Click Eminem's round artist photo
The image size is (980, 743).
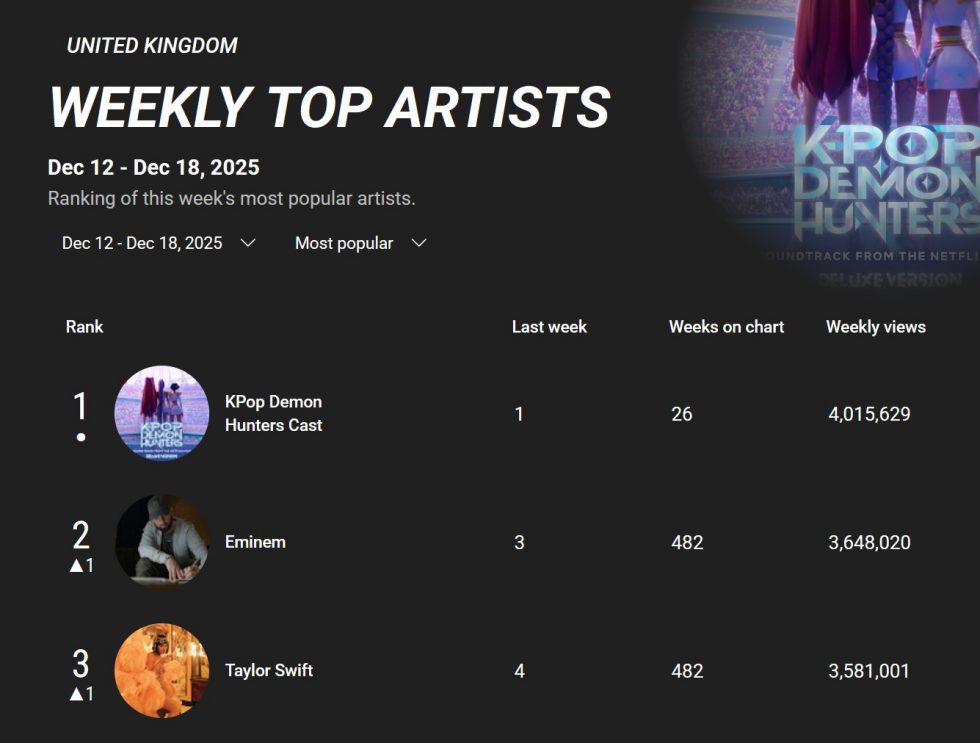162,542
